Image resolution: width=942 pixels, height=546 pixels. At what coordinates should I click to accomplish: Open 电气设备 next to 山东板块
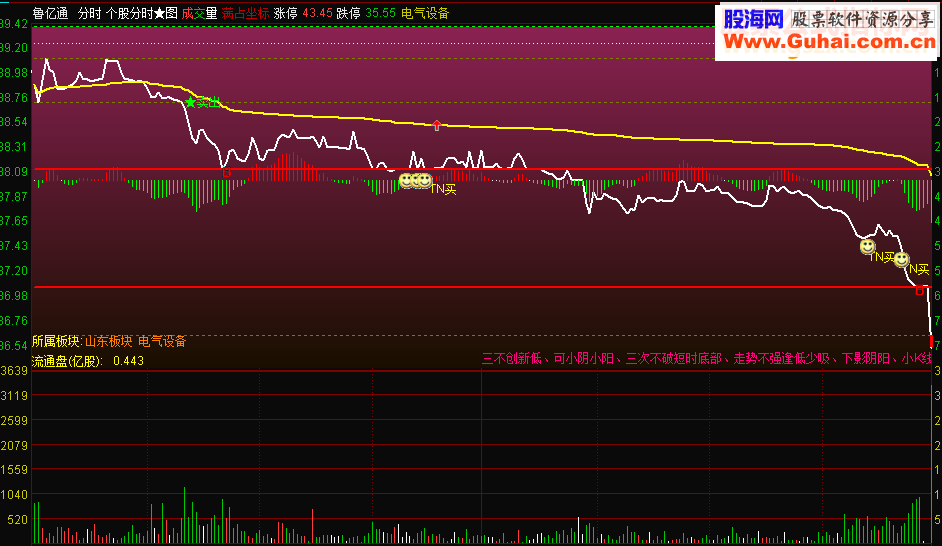pos(162,341)
